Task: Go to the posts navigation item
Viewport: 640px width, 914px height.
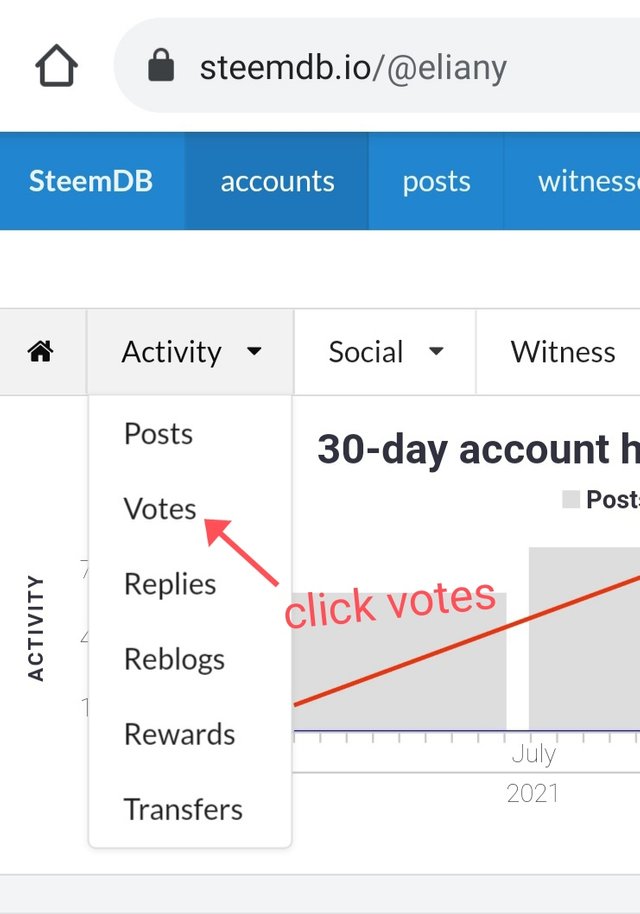Action: point(436,181)
